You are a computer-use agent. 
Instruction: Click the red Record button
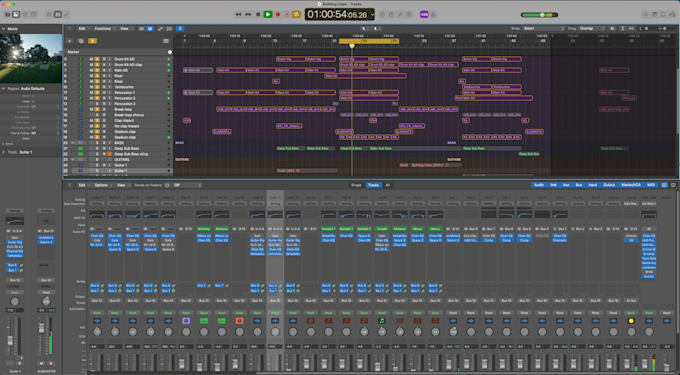pos(278,14)
